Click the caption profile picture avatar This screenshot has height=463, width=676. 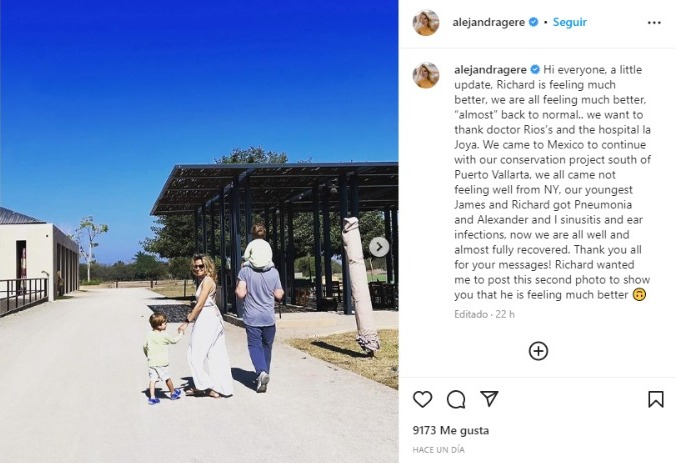click(x=426, y=75)
